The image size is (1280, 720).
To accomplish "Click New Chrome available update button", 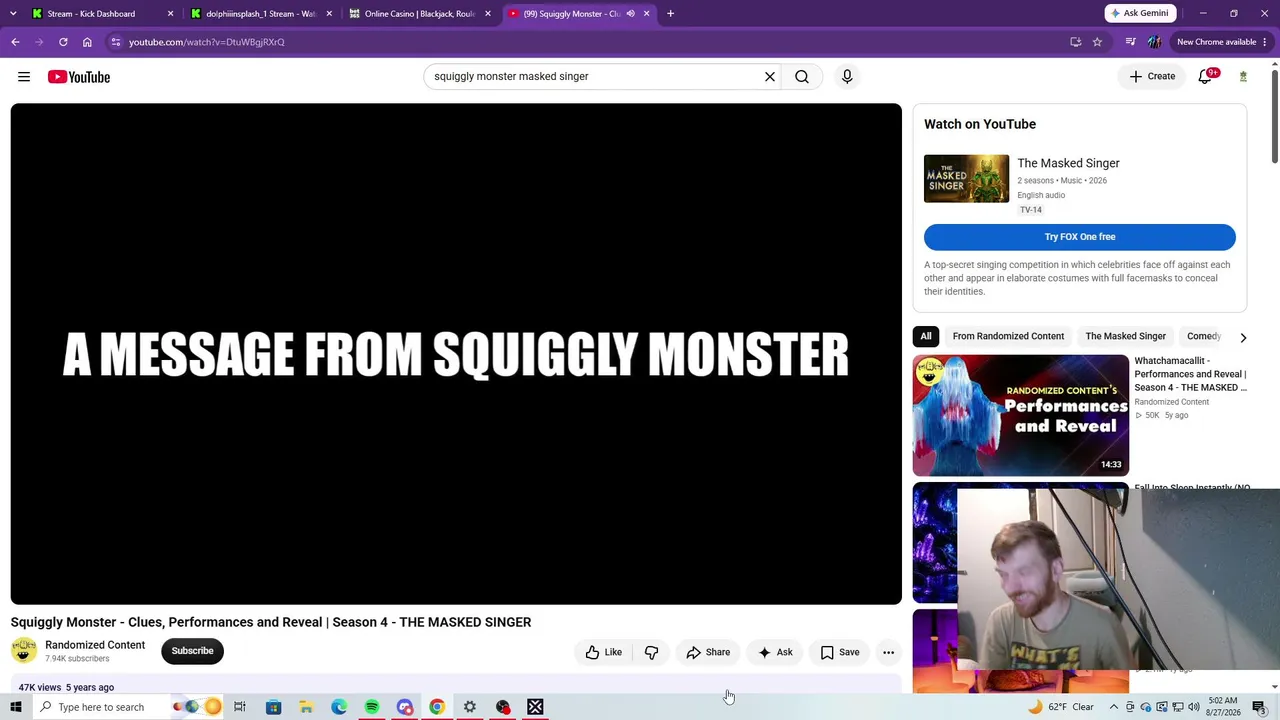I will (x=1222, y=42).
